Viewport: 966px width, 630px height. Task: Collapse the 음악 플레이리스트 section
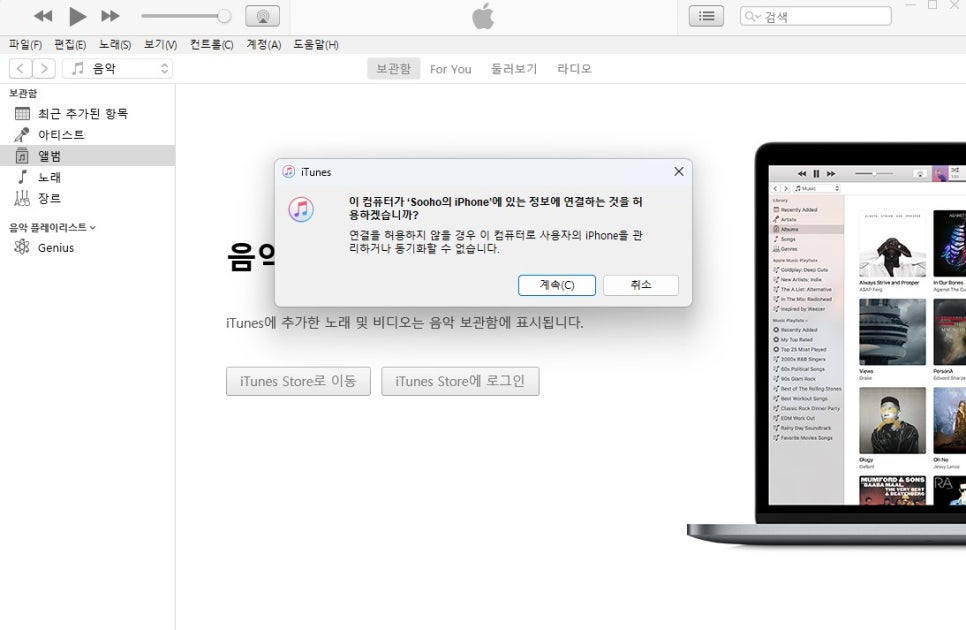[93, 227]
